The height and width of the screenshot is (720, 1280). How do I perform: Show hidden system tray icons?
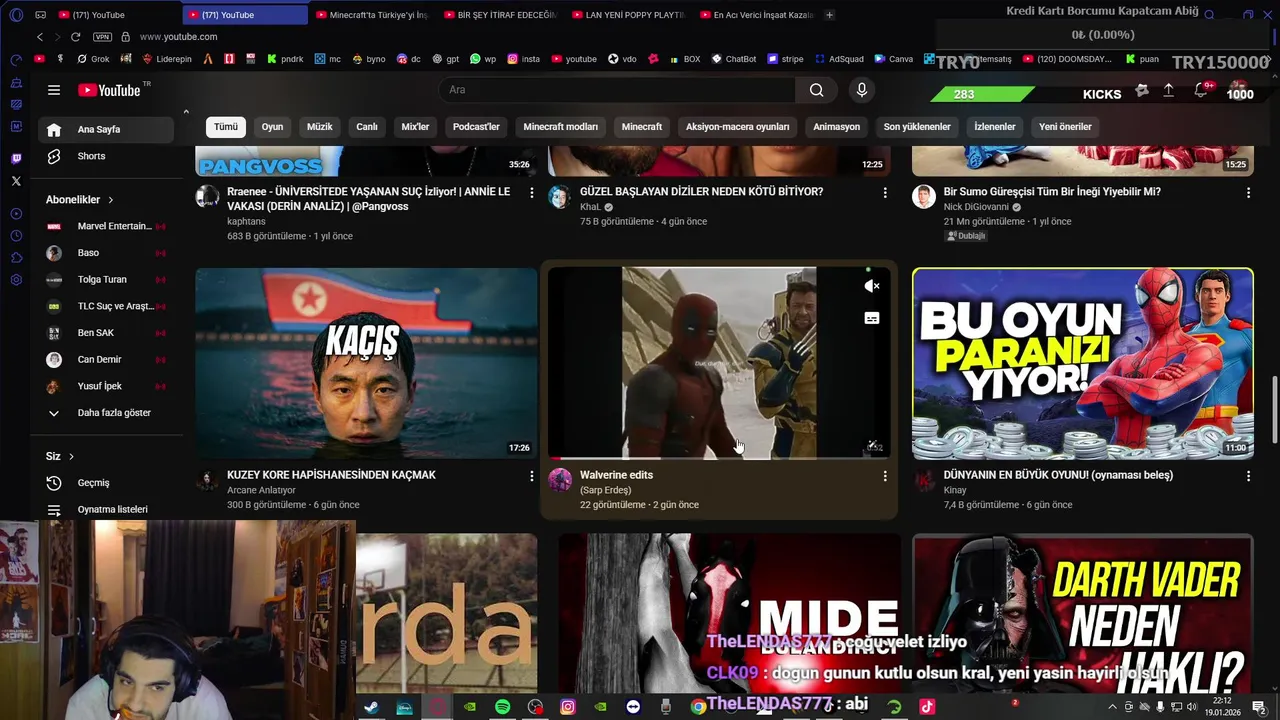coord(1114,707)
